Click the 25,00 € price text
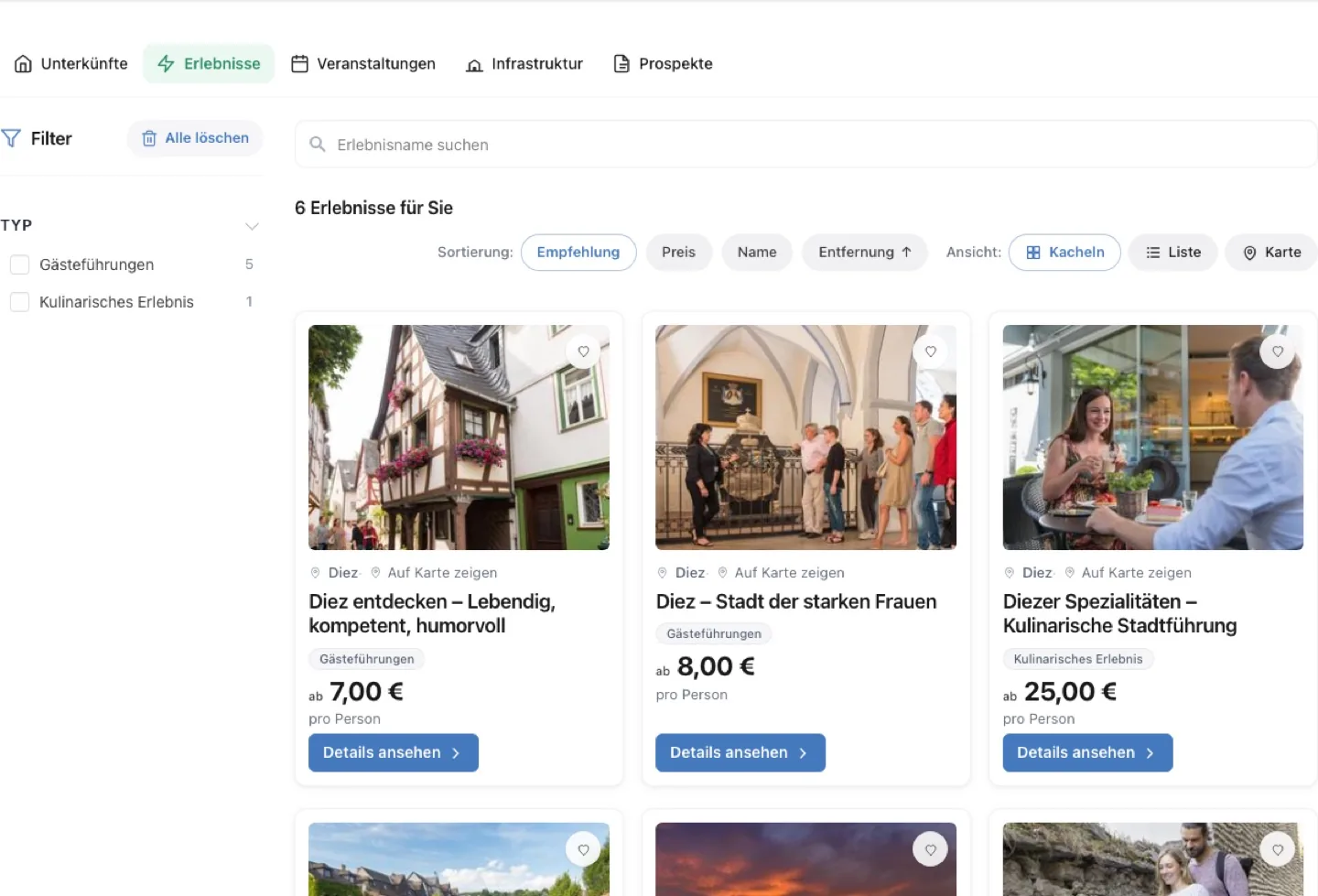This screenshot has height=896, width=1318. pos(1070,692)
